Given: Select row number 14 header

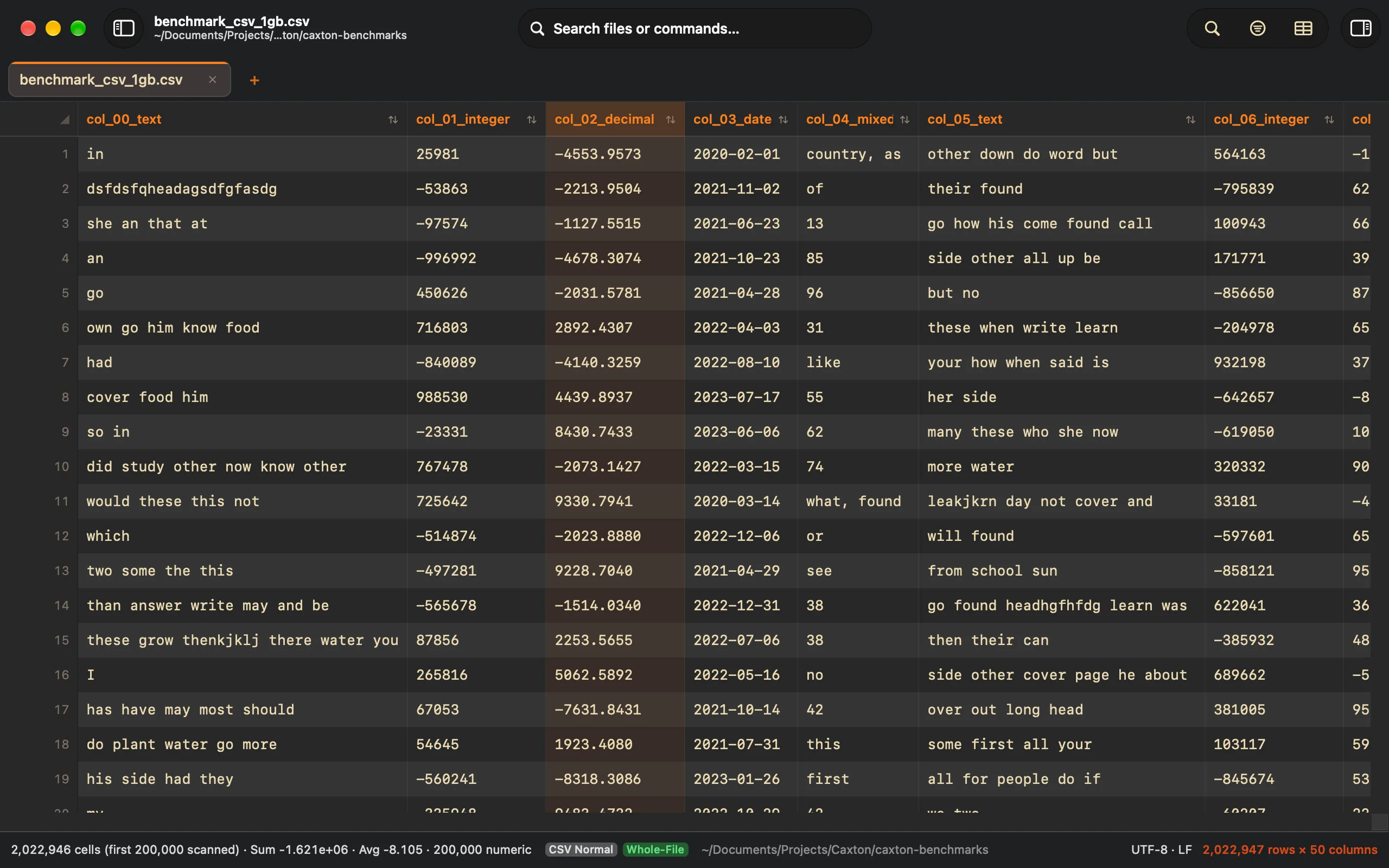Looking at the screenshot, I should [x=39, y=605].
